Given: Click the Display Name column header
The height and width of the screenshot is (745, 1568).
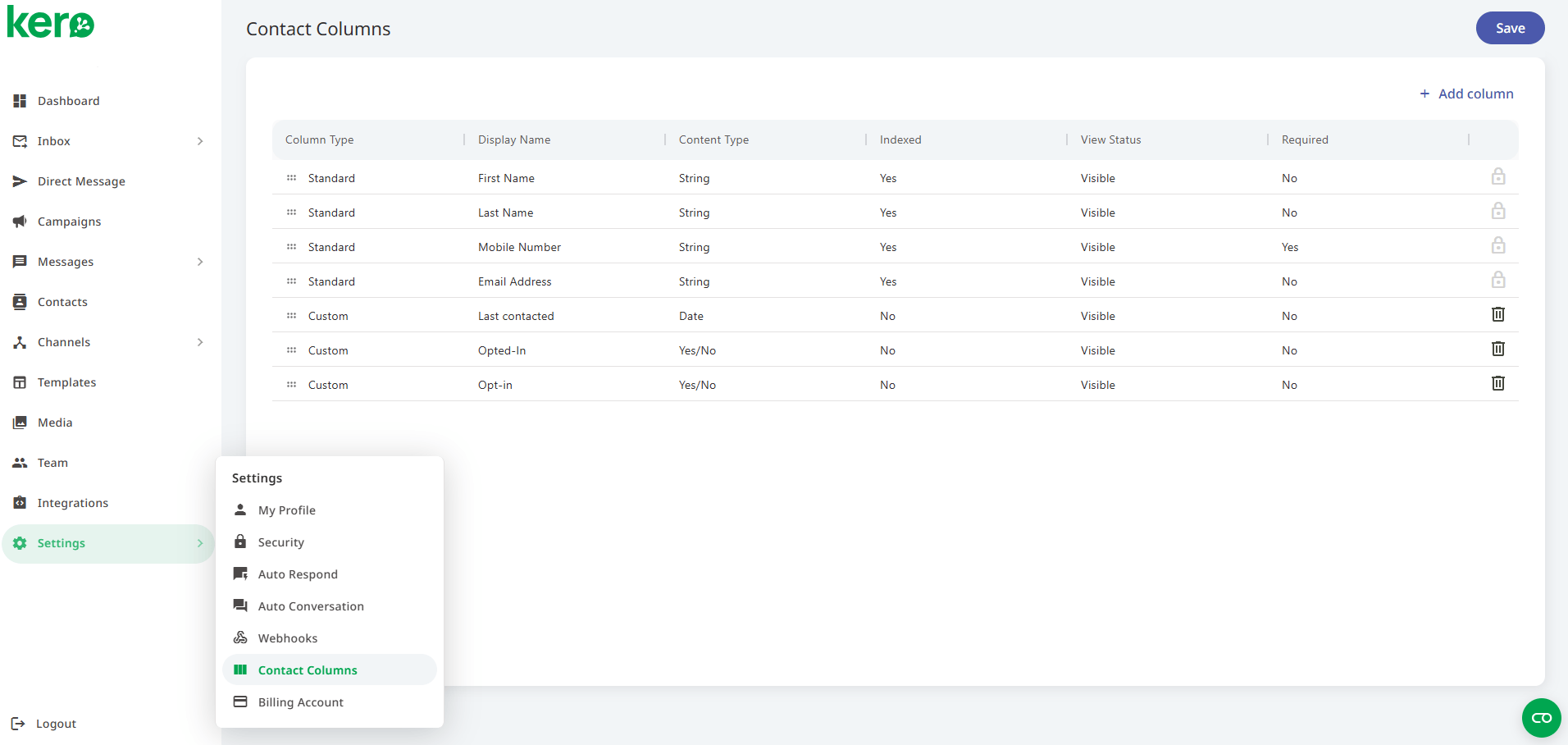Looking at the screenshot, I should coord(514,139).
